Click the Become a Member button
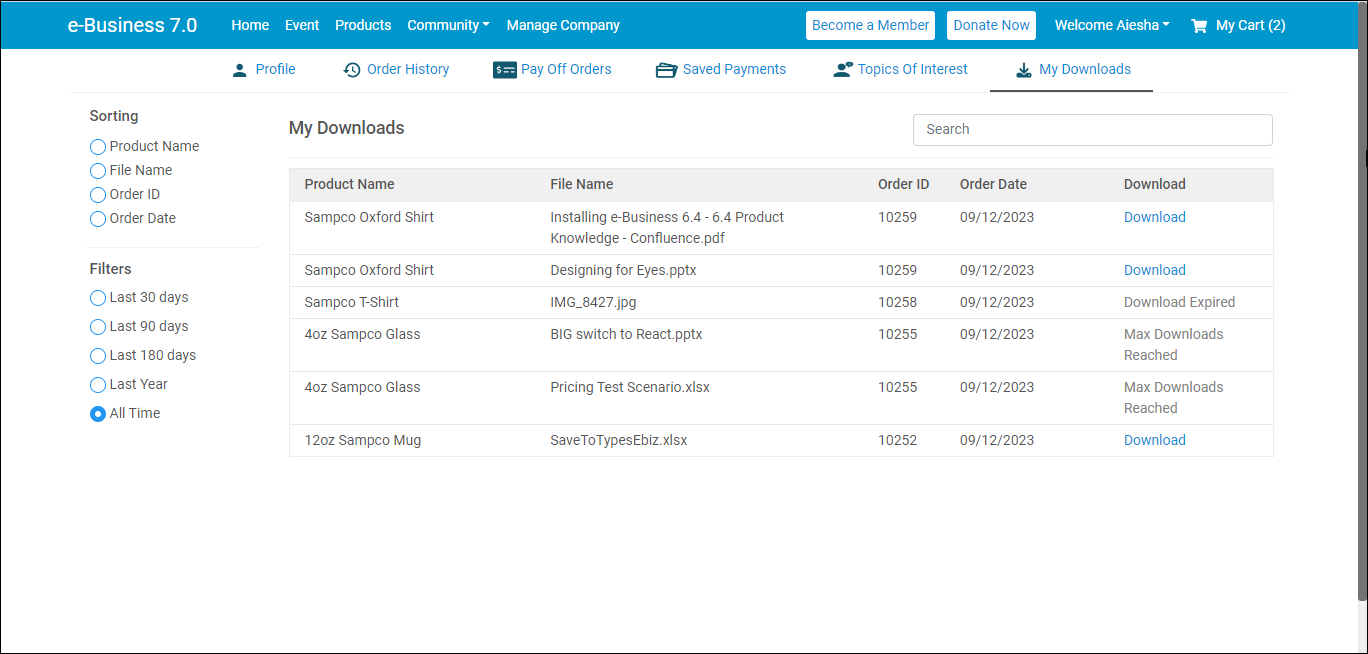The image size is (1368, 654). point(870,25)
